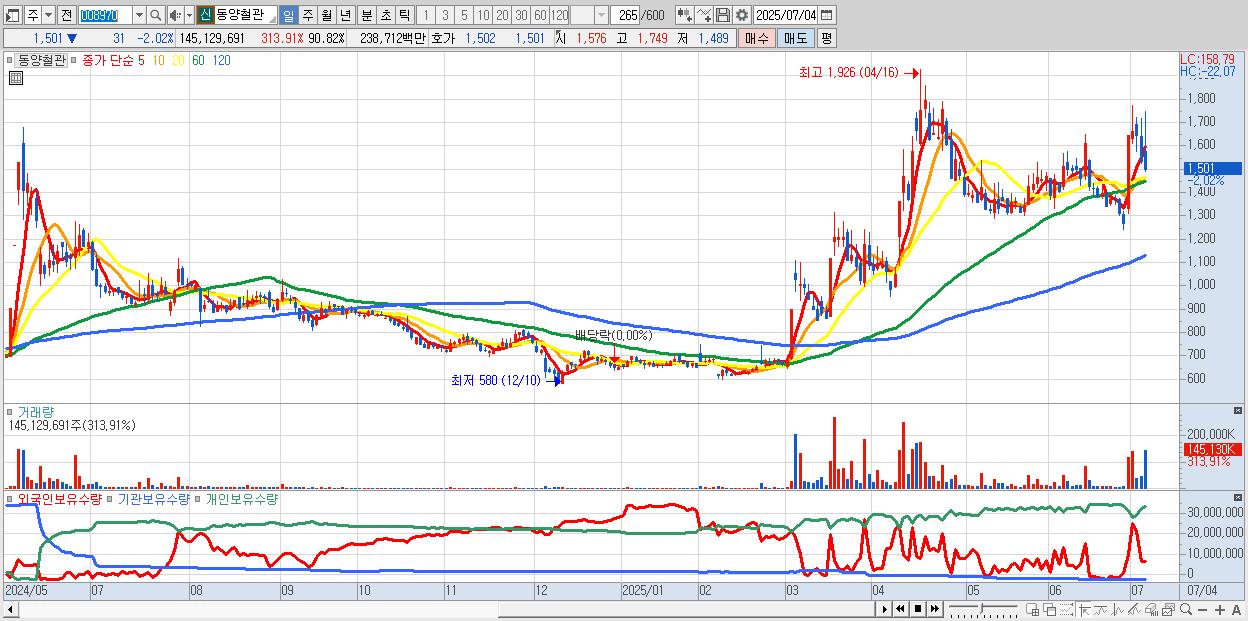Viewport: 1248px width, 621px height.
Task: Select interval 5 button
Action: click(464, 16)
